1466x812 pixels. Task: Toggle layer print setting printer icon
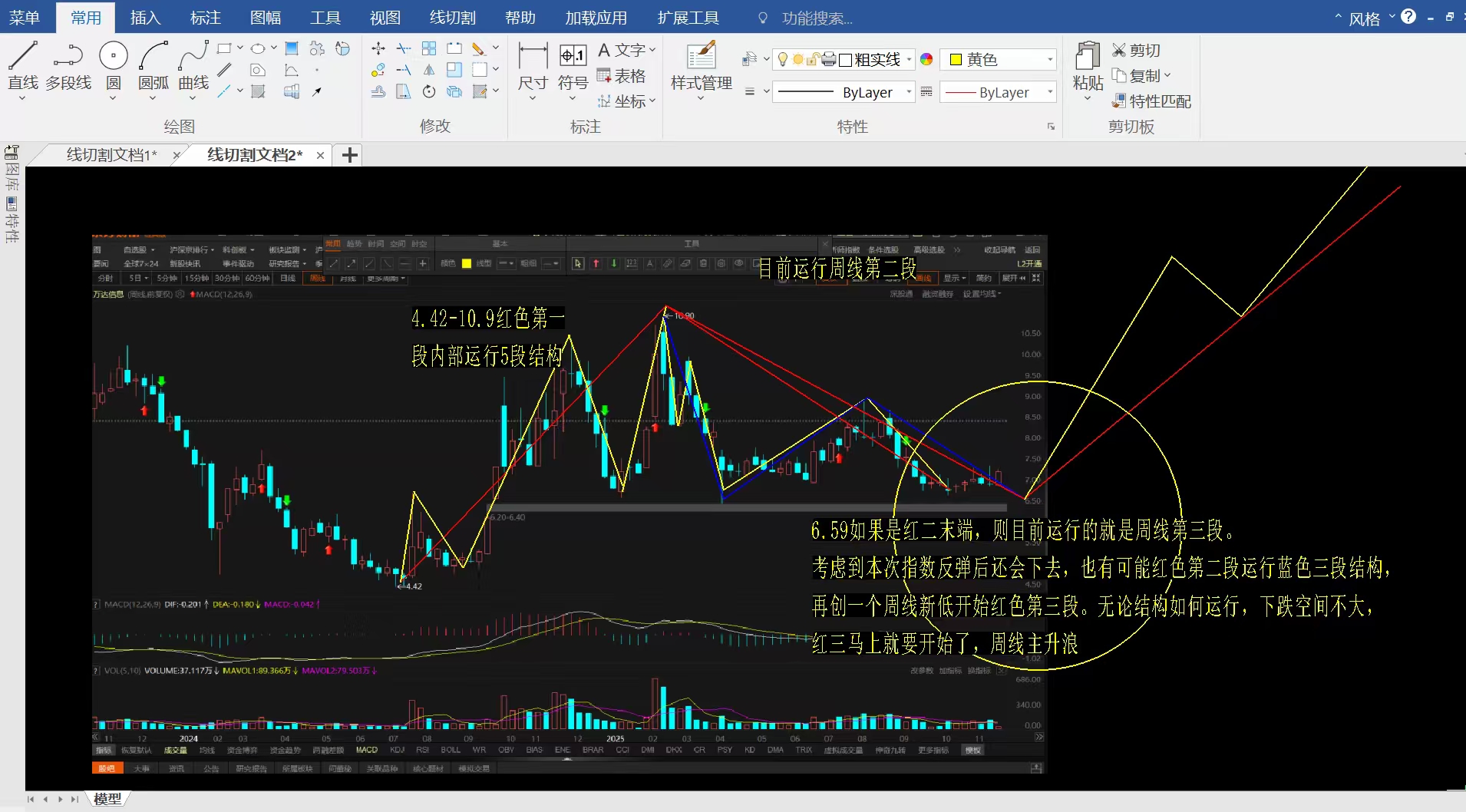pyautogui.click(x=828, y=59)
